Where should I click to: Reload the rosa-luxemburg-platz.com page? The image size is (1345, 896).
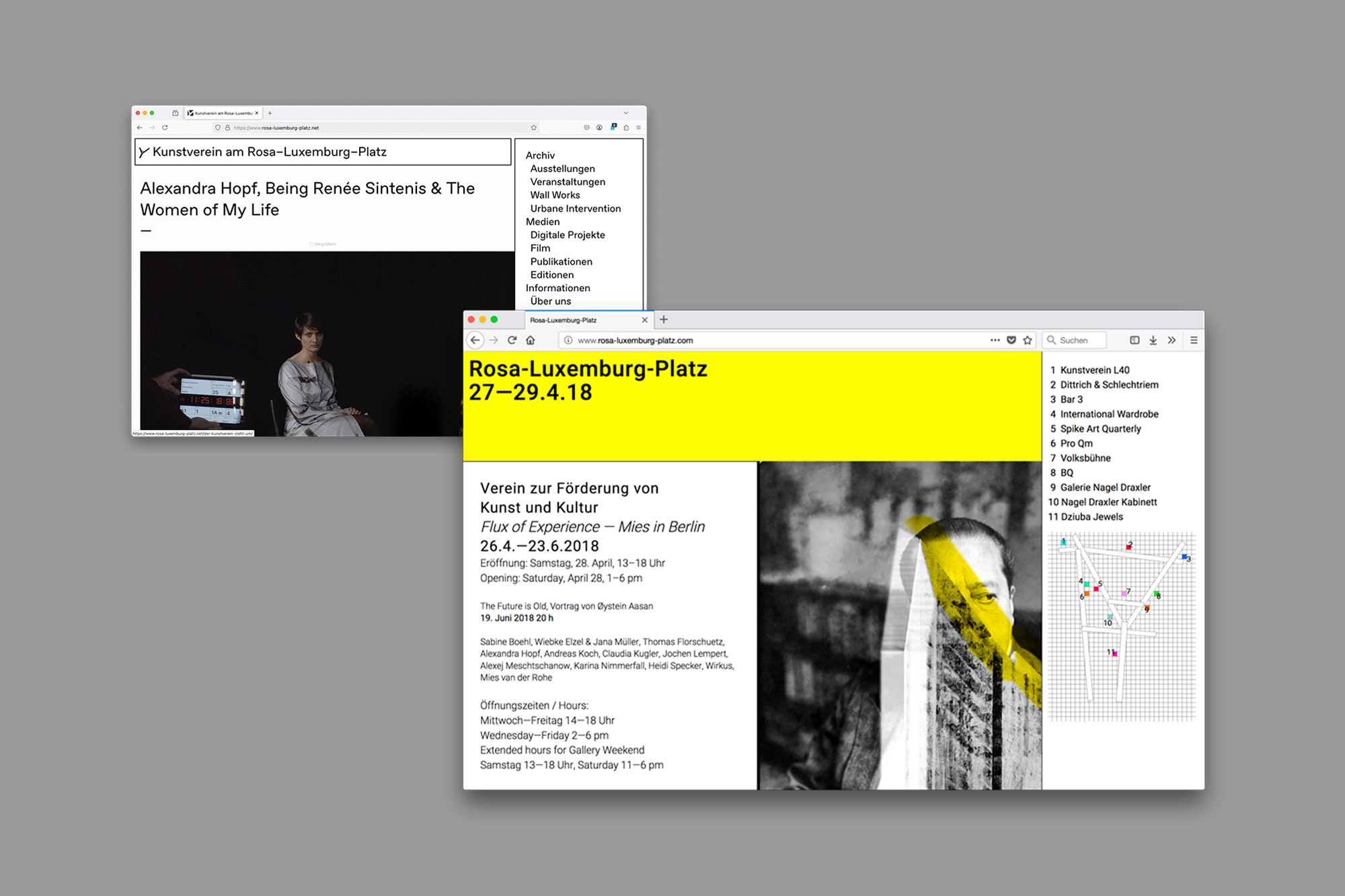[512, 340]
